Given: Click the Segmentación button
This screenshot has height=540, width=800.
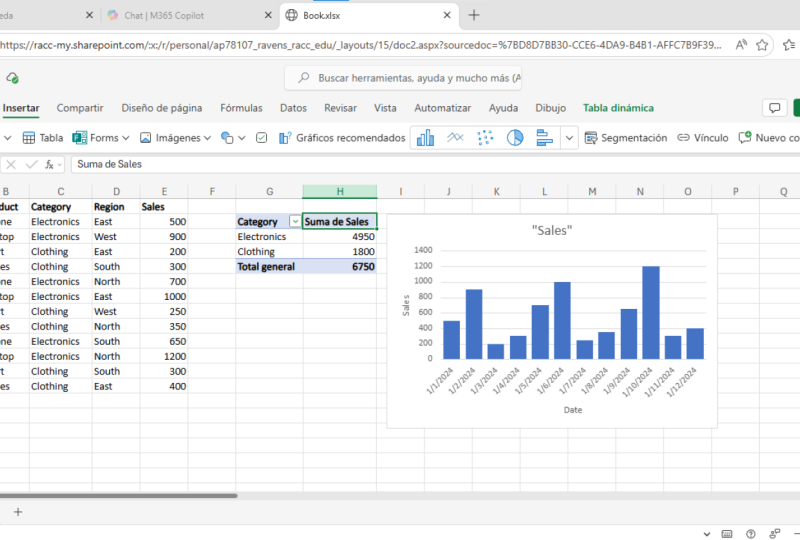Looking at the screenshot, I should click(626, 138).
